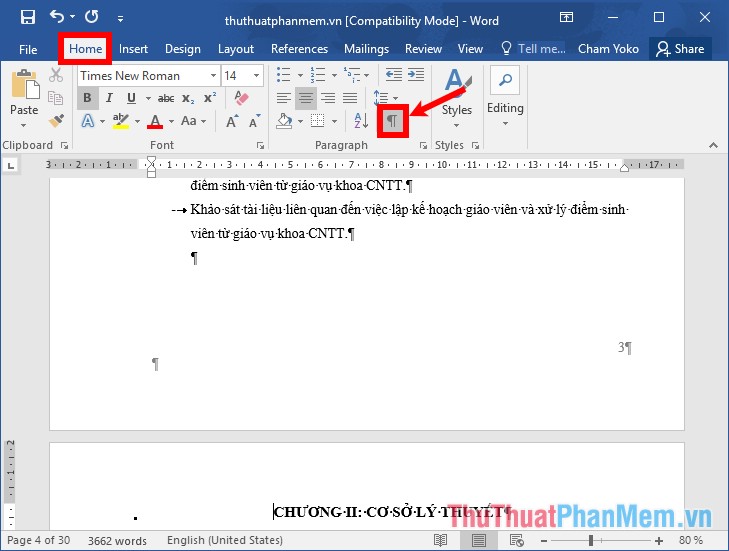Open the font size dropdown
729x551 pixels.
pyautogui.click(x=258, y=76)
